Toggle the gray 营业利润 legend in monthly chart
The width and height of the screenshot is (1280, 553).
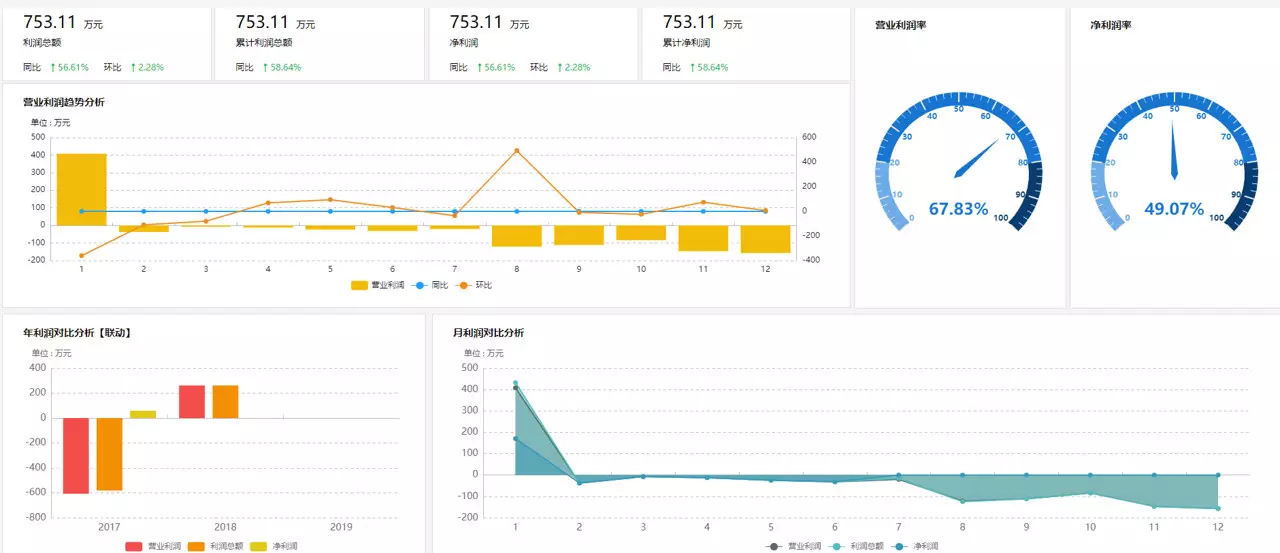coord(793,546)
